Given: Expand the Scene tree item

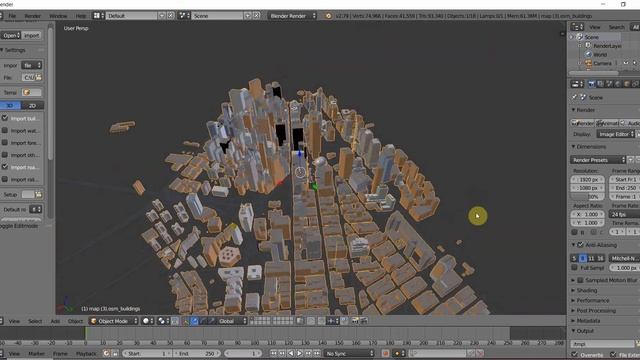Looking at the screenshot, I should click(572, 37).
